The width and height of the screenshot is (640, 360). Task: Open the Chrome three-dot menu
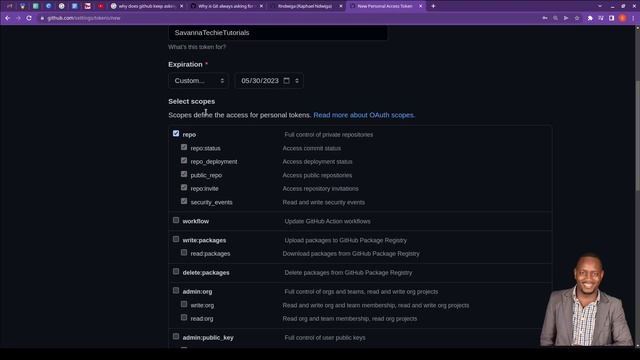(x=633, y=18)
